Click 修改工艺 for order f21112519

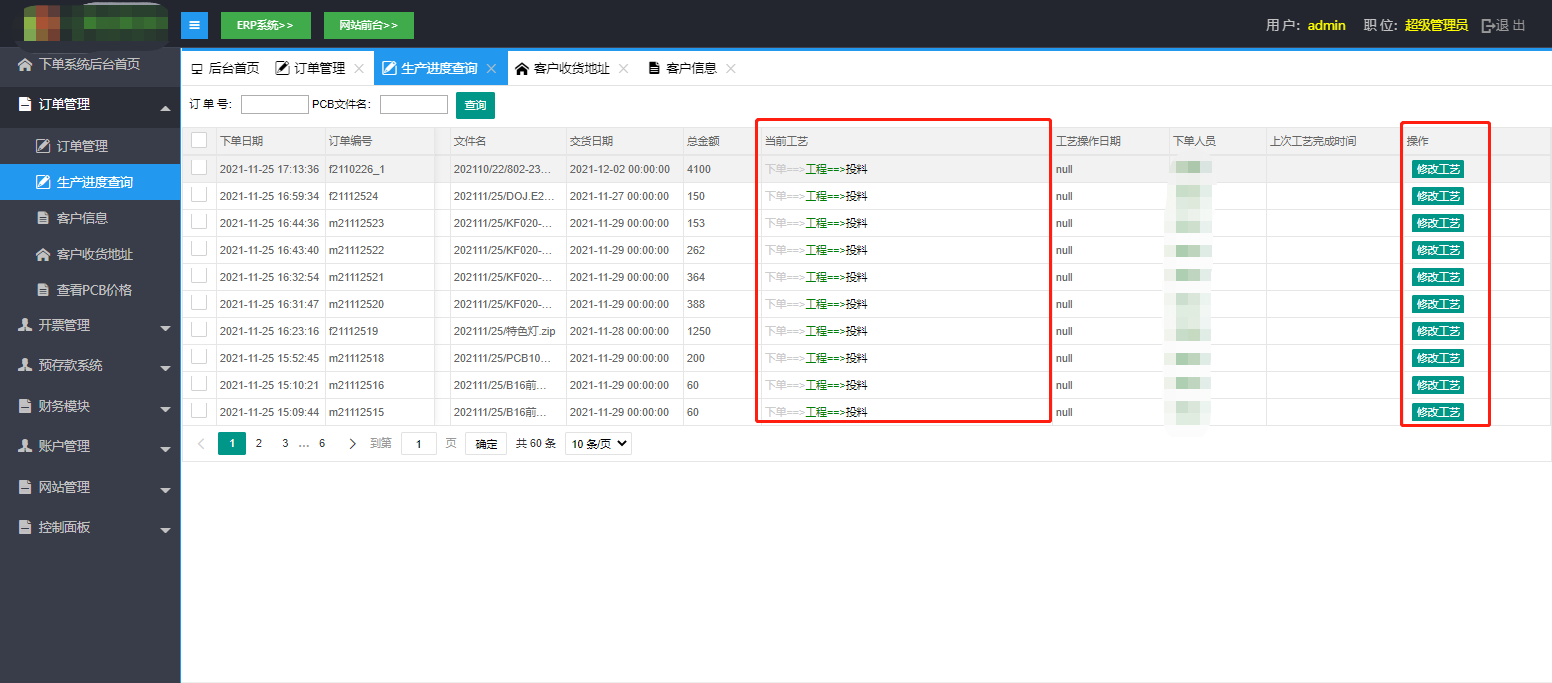pos(1437,331)
